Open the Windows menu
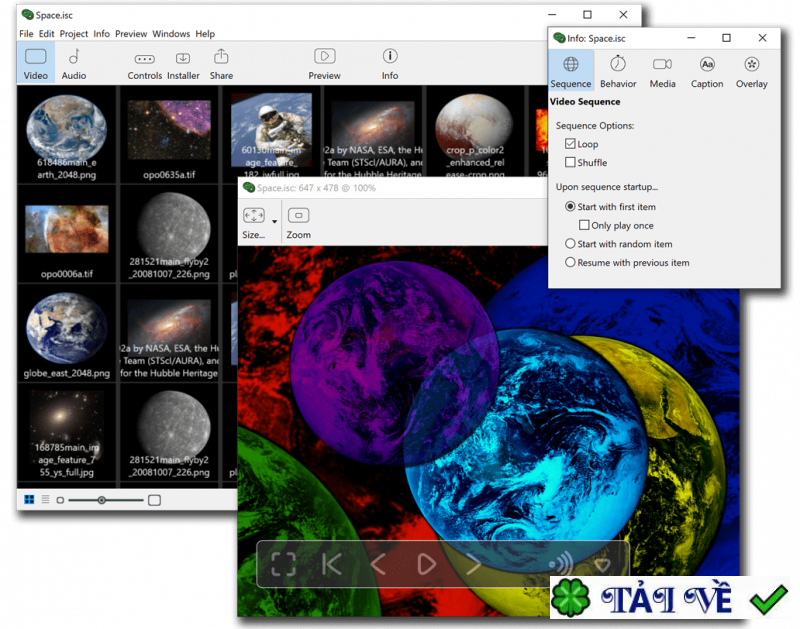Viewport: 800px width, 629px height. coord(171,34)
